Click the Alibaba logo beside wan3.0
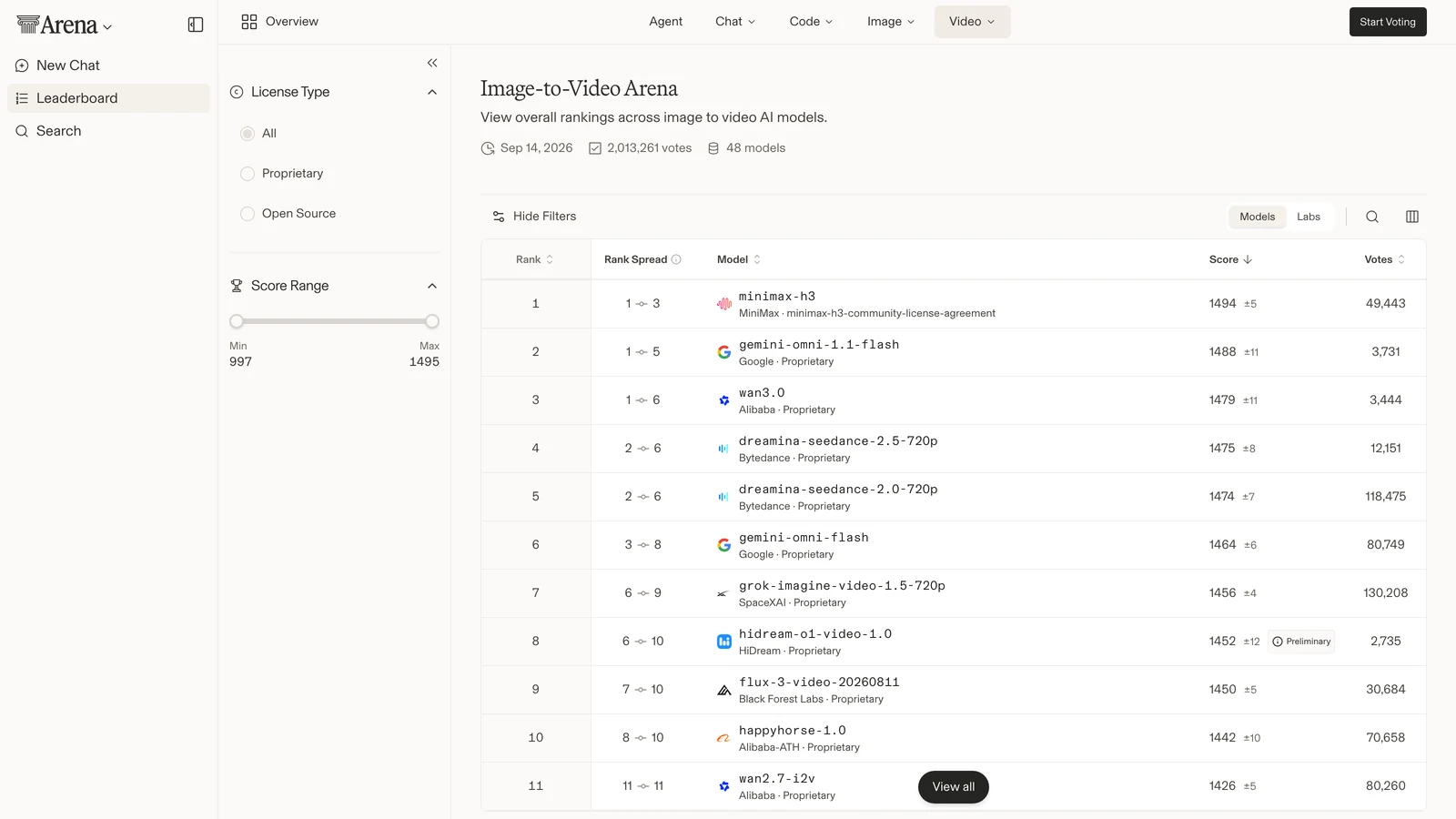Image resolution: width=1456 pixels, height=819 pixels. click(x=724, y=400)
